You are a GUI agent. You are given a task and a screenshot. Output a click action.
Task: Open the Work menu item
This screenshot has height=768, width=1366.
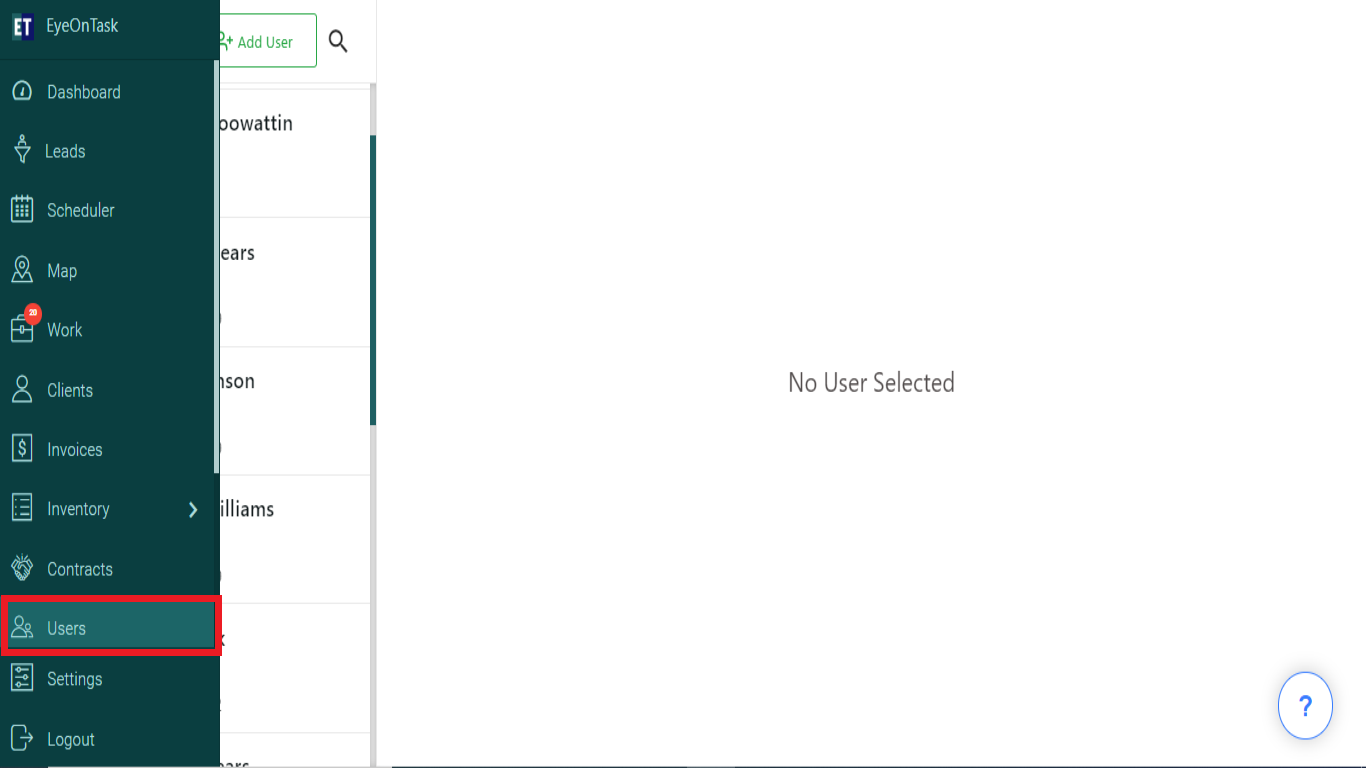click(x=65, y=330)
